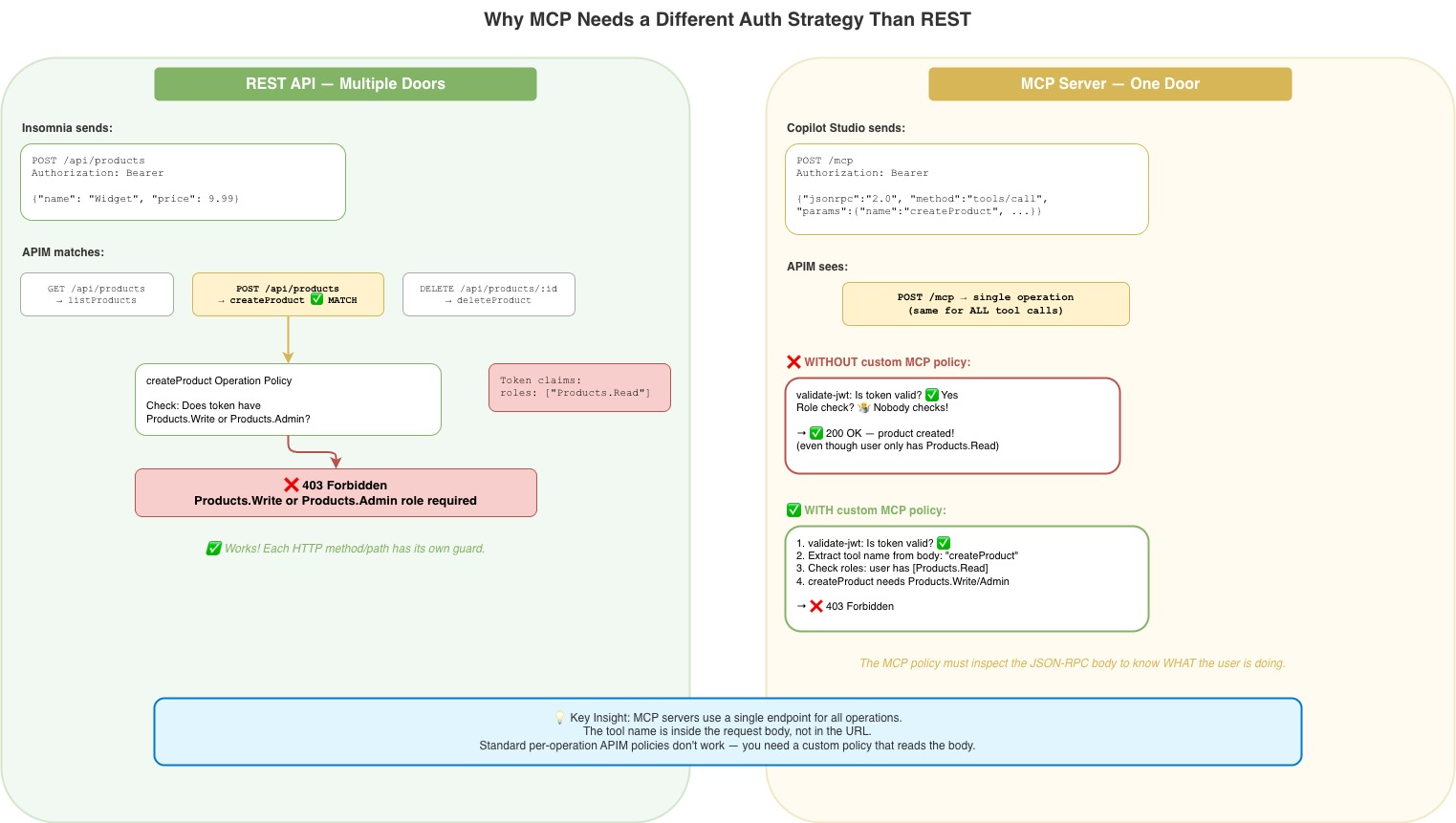Click the checkmark beside 200 OK product created
Screen dimensions: 1456x823
tap(817, 433)
